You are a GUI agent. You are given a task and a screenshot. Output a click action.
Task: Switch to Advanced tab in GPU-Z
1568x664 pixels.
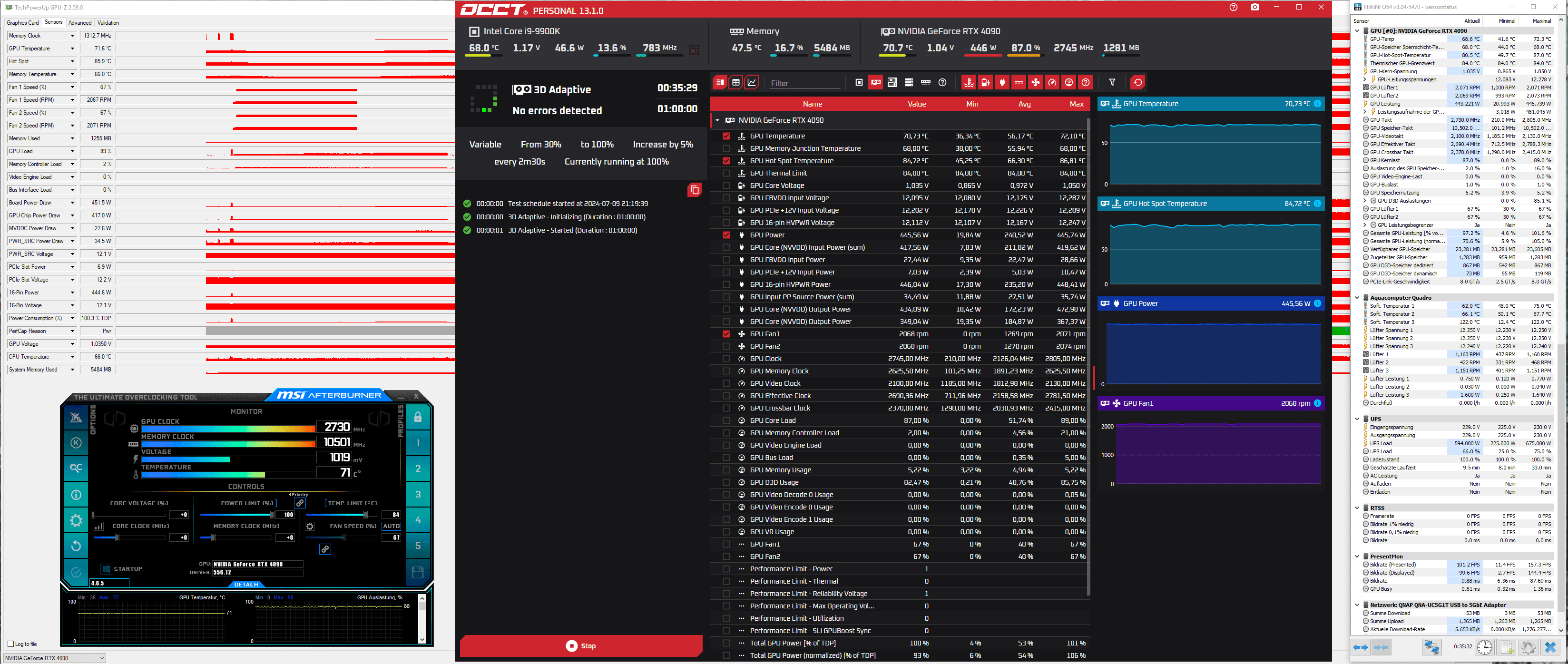pos(80,22)
